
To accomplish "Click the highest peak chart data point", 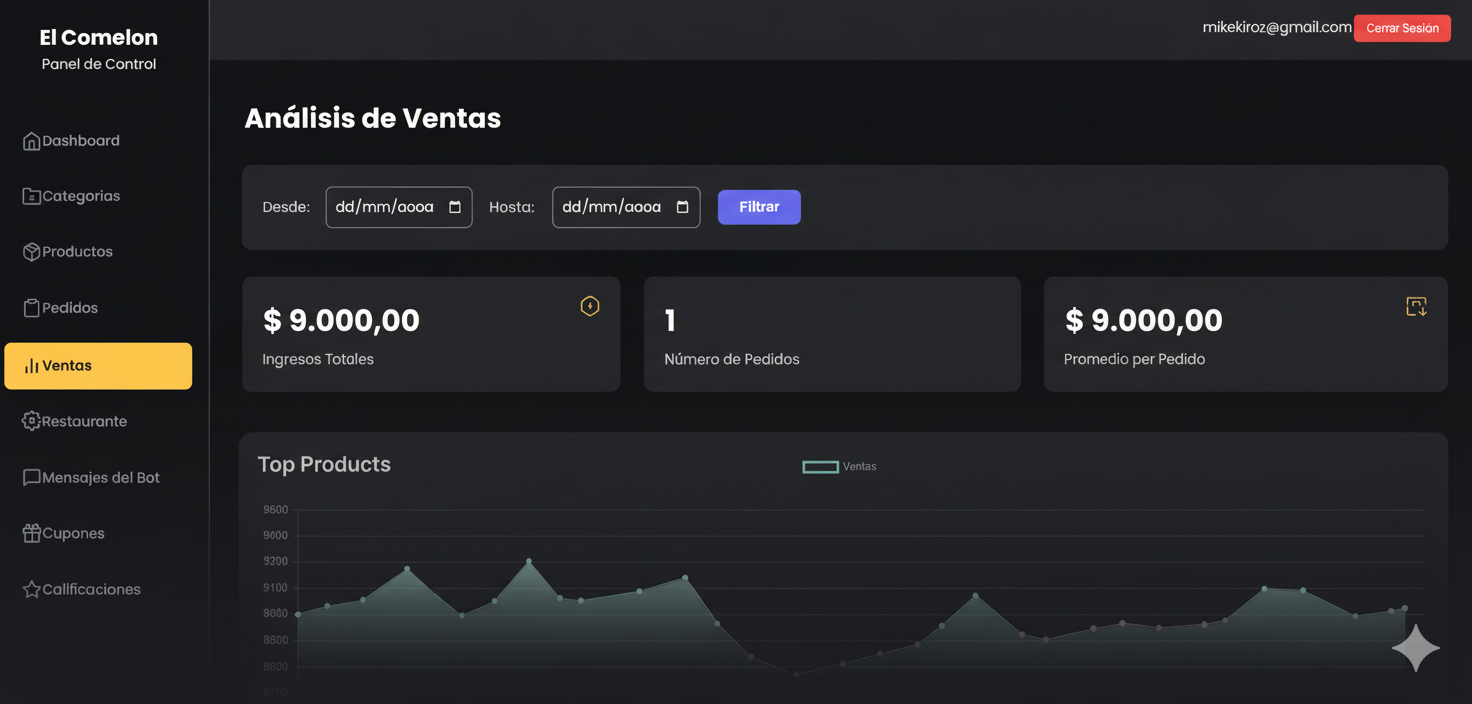I will [x=529, y=561].
